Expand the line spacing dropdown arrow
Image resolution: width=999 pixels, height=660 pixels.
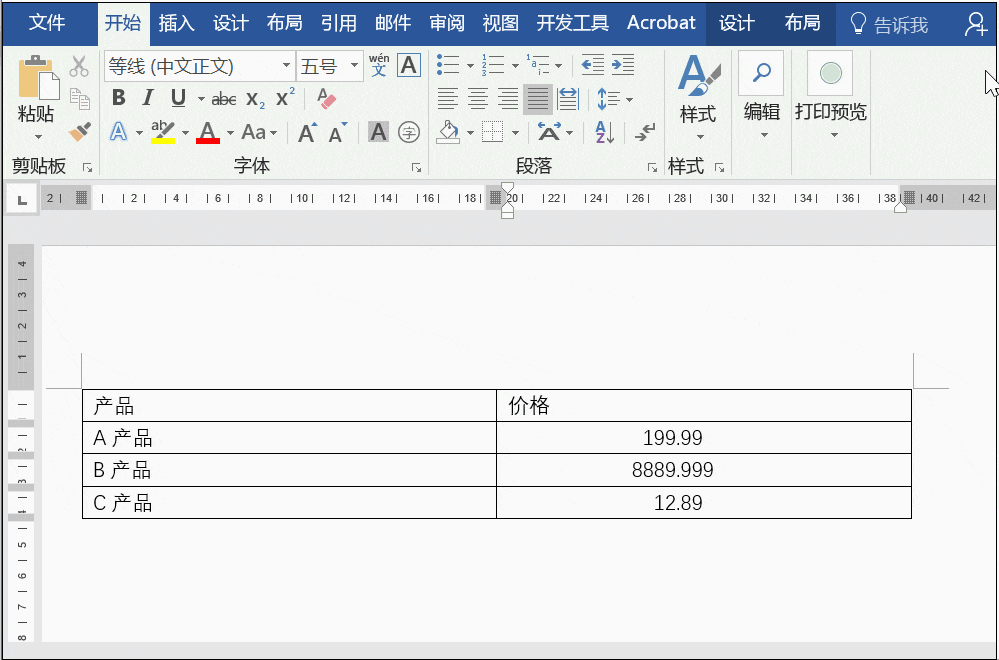(x=629, y=99)
